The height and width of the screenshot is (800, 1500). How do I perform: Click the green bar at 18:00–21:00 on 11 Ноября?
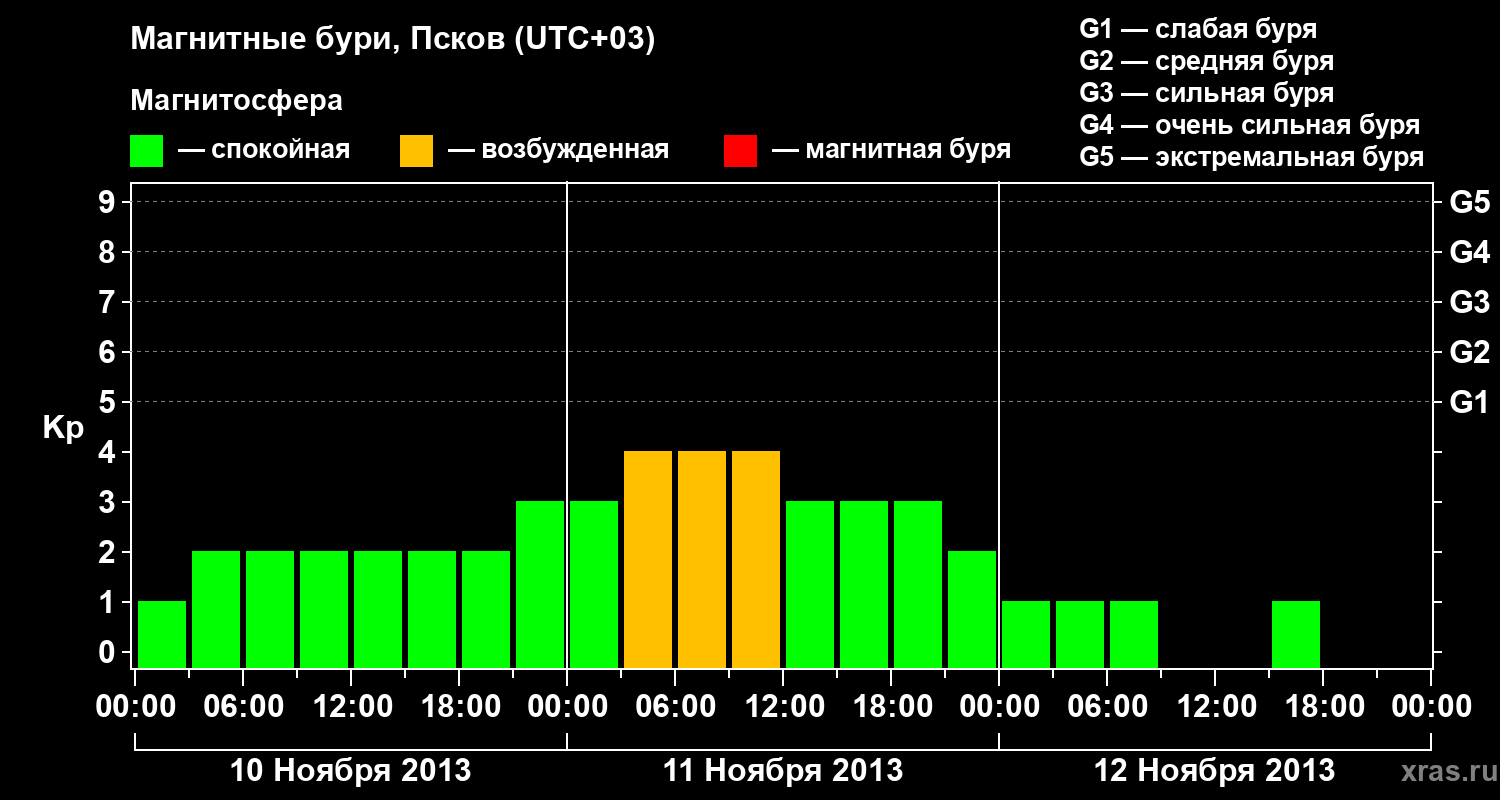pos(918,584)
